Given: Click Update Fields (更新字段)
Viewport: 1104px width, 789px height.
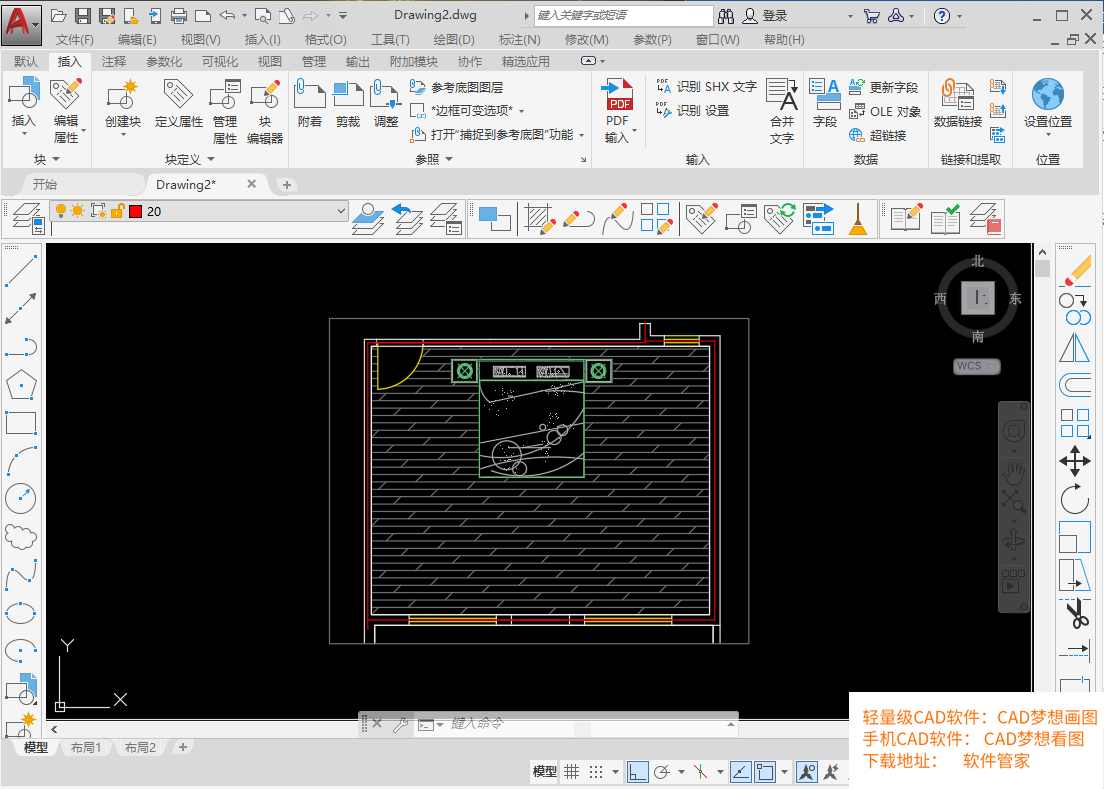Looking at the screenshot, I should tap(884, 87).
